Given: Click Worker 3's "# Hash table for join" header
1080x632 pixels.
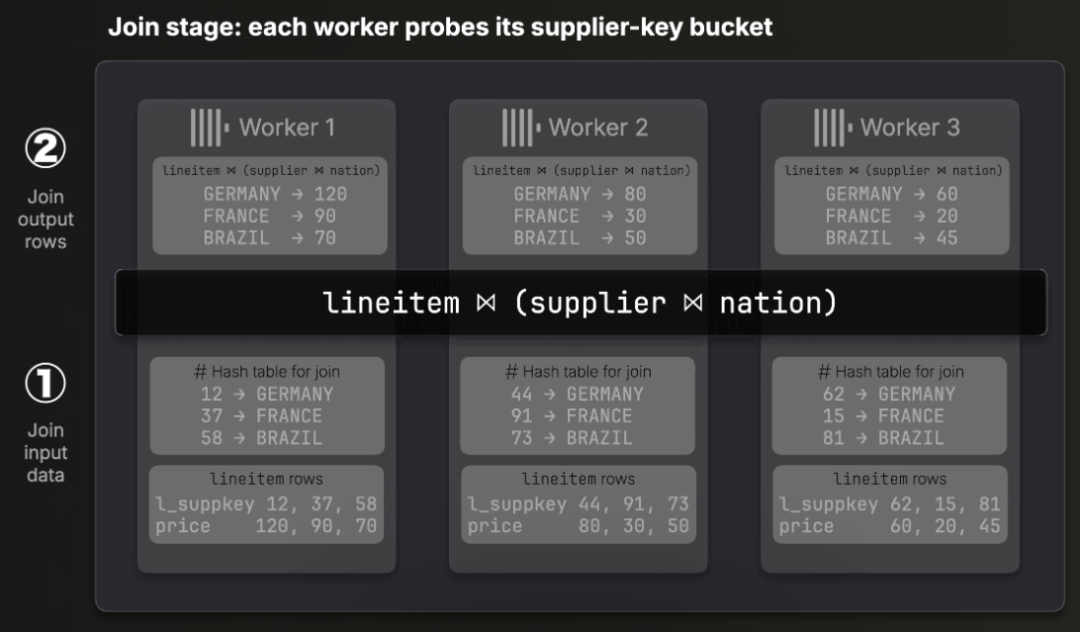Looking at the screenshot, I should 890,372.
